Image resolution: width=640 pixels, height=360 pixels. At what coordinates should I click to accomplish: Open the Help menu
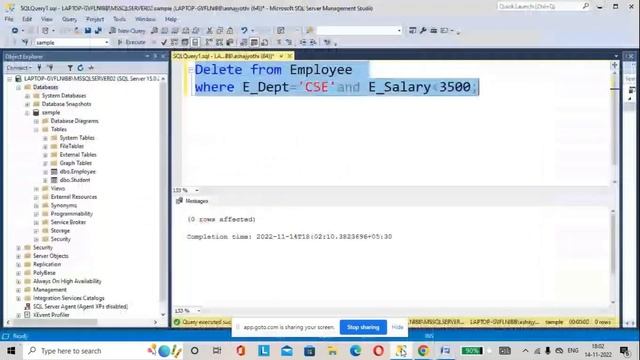171,19
